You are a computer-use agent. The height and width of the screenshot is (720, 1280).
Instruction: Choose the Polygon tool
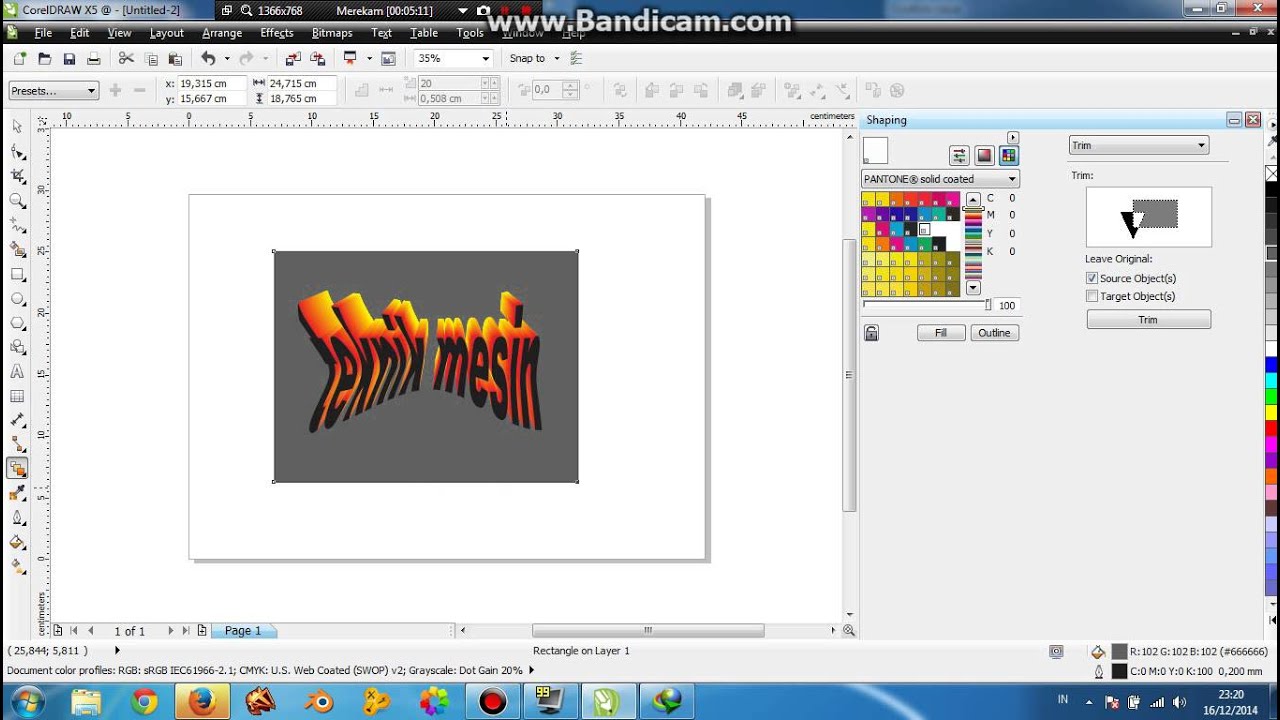coord(17,322)
